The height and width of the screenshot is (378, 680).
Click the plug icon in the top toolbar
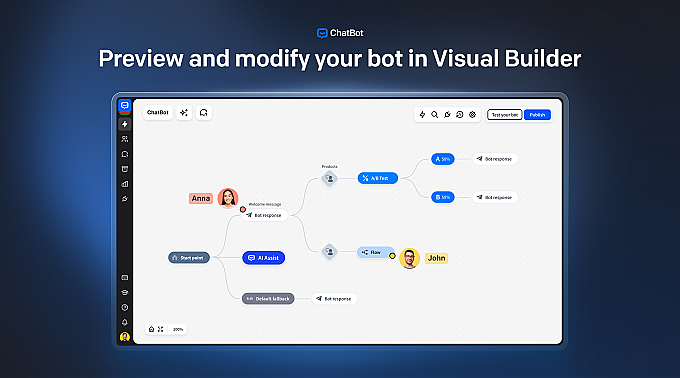(447, 114)
